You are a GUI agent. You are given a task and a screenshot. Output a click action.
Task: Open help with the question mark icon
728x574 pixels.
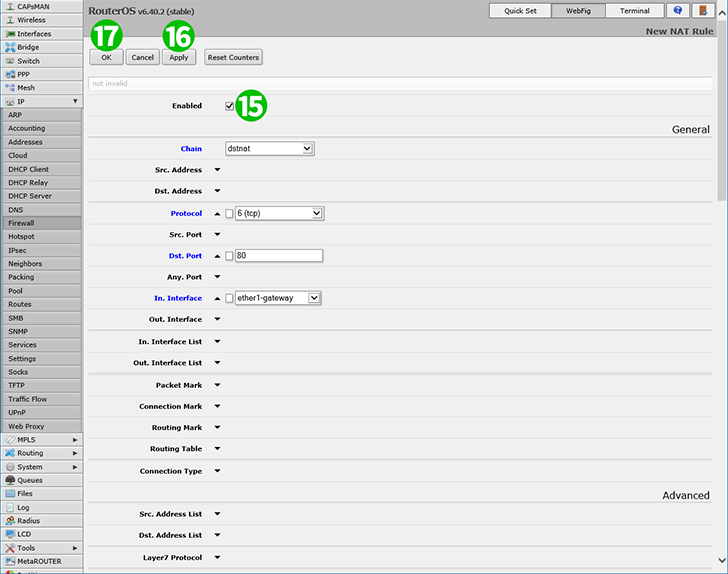tap(678, 11)
